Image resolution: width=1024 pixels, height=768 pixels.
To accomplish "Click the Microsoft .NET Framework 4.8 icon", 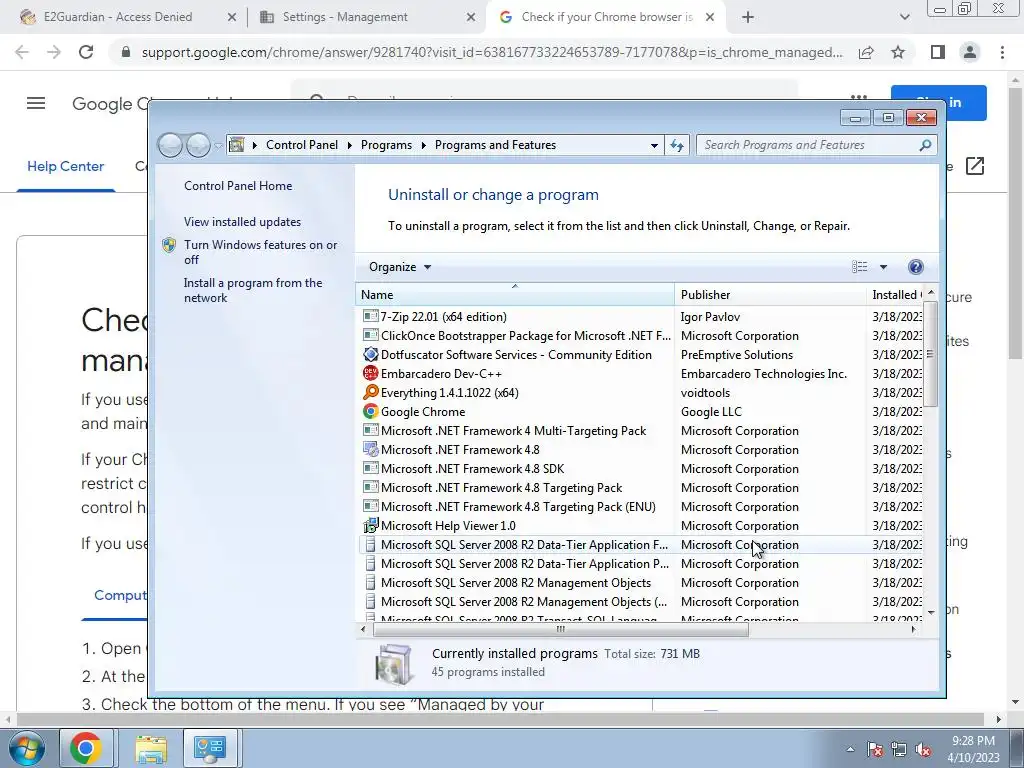I will click(370, 449).
